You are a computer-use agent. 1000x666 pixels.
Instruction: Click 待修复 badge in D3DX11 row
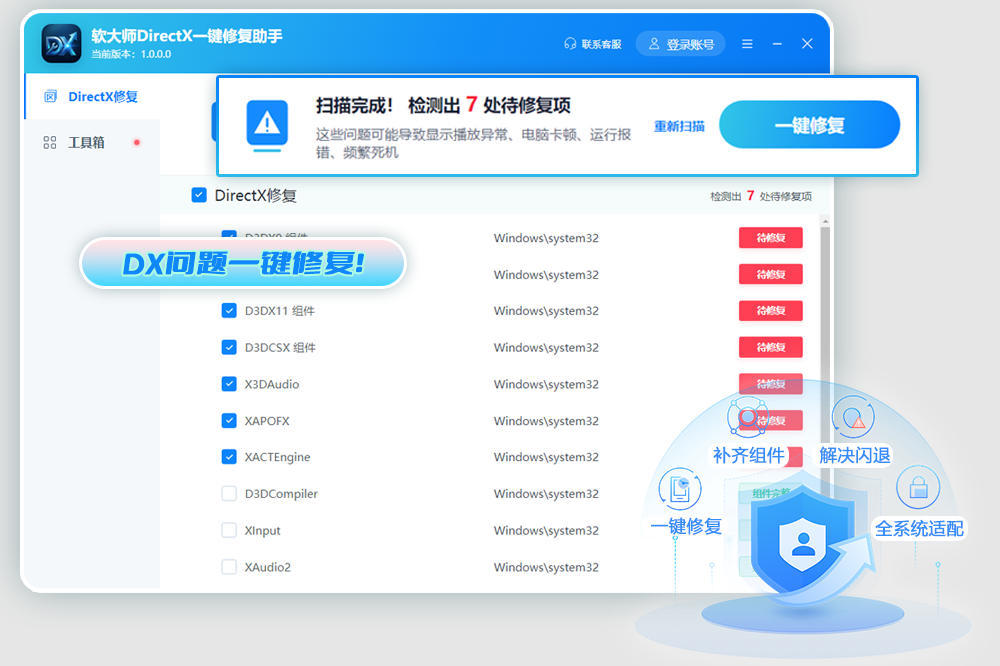770,311
